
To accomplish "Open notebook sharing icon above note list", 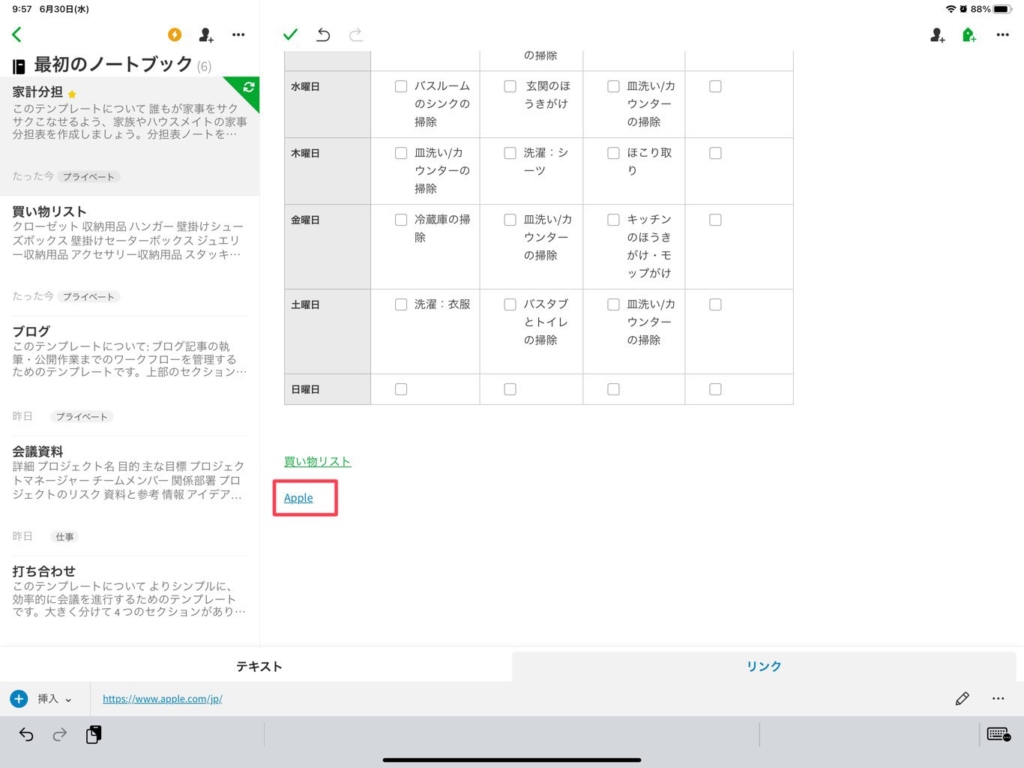I will click(x=206, y=35).
